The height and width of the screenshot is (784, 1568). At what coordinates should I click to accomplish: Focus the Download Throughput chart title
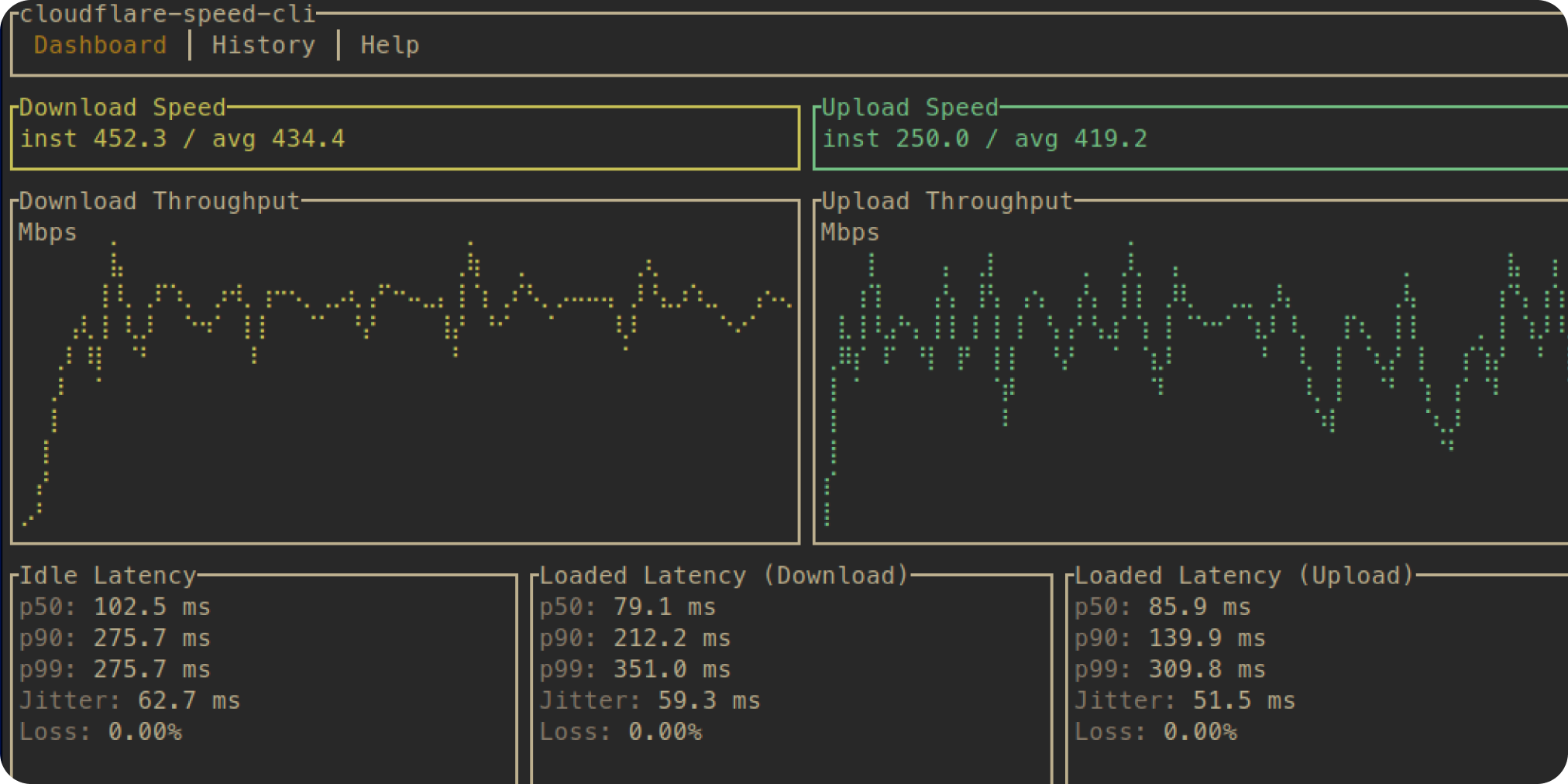[160, 201]
